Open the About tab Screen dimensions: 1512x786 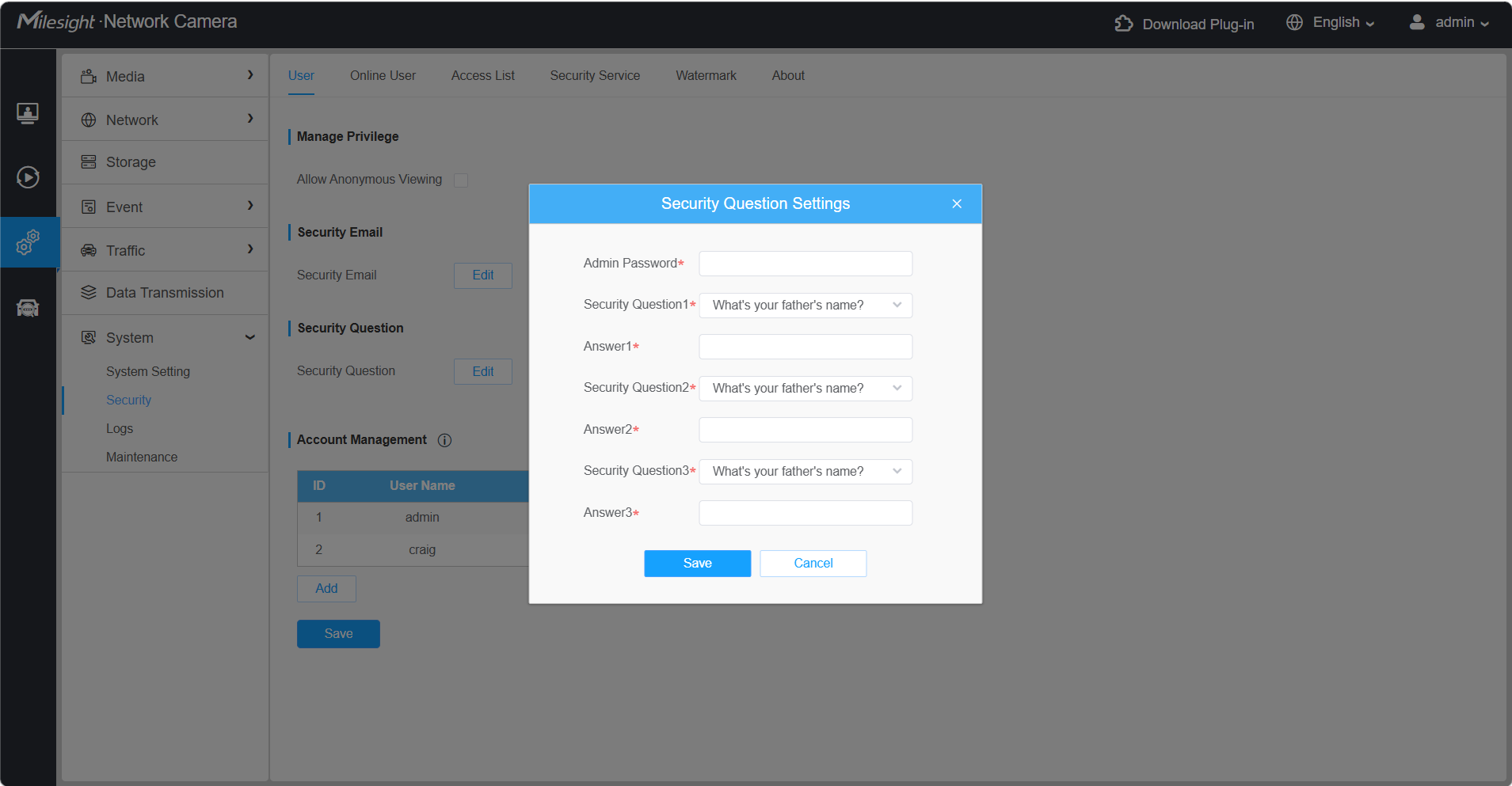788,75
